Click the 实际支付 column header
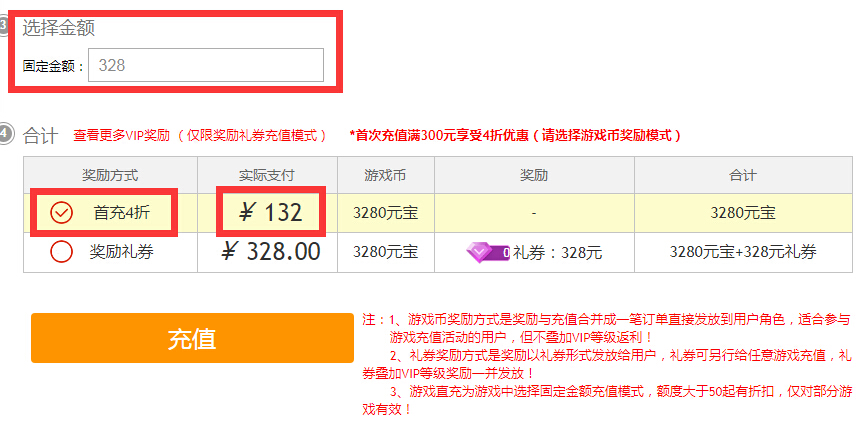Viewport: 867px width, 427px height. 267,175
